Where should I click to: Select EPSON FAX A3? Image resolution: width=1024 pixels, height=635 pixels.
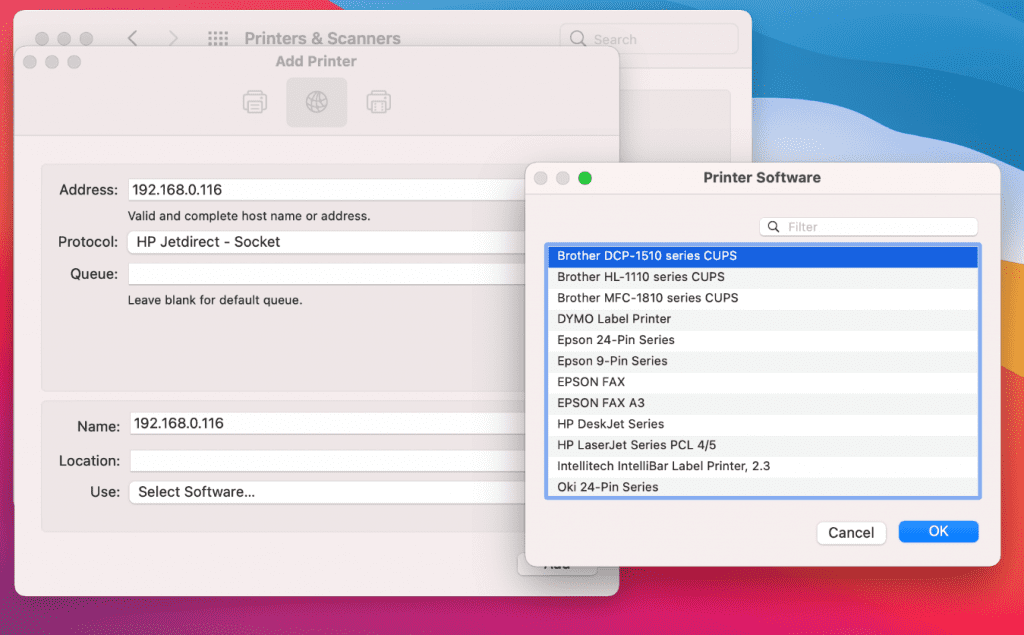(763, 402)
